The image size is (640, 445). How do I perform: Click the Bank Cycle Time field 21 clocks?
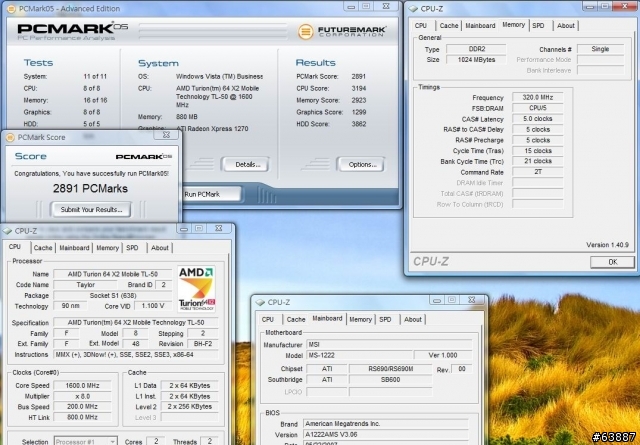coord(538,161)
